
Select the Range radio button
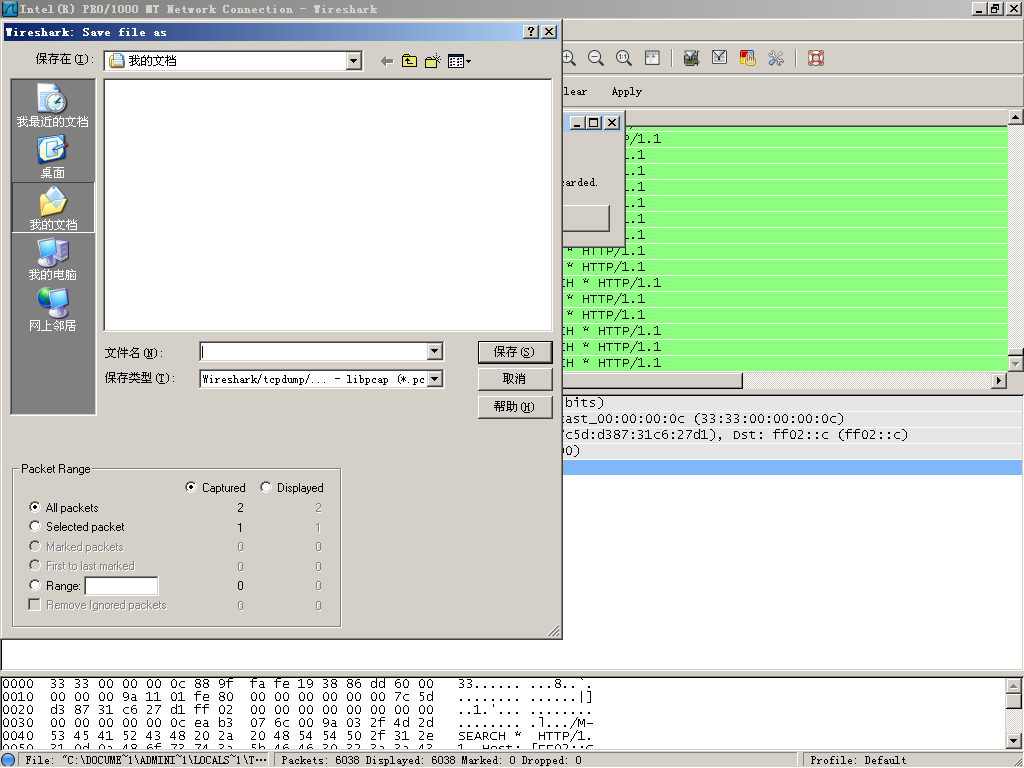point(35,585)
